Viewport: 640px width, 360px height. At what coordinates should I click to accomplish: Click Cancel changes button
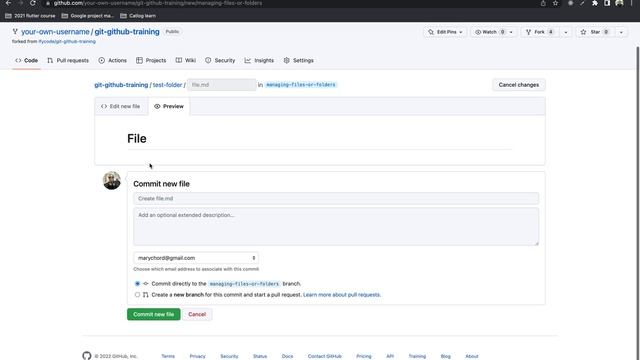click(519, 85)
